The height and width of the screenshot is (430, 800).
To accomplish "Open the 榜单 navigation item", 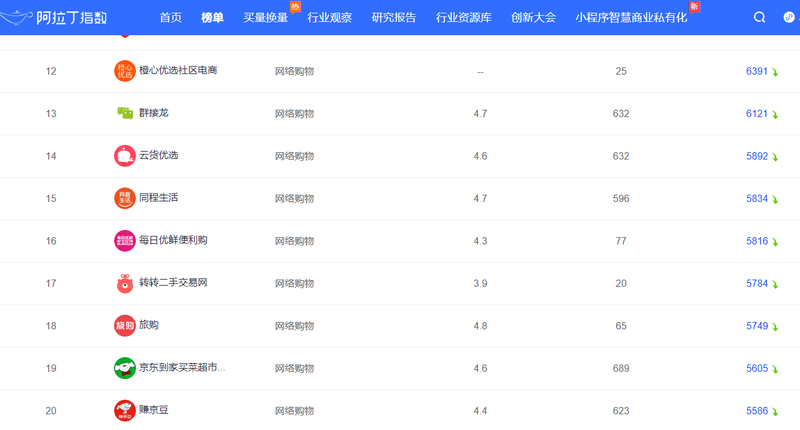I will point(212,17).
